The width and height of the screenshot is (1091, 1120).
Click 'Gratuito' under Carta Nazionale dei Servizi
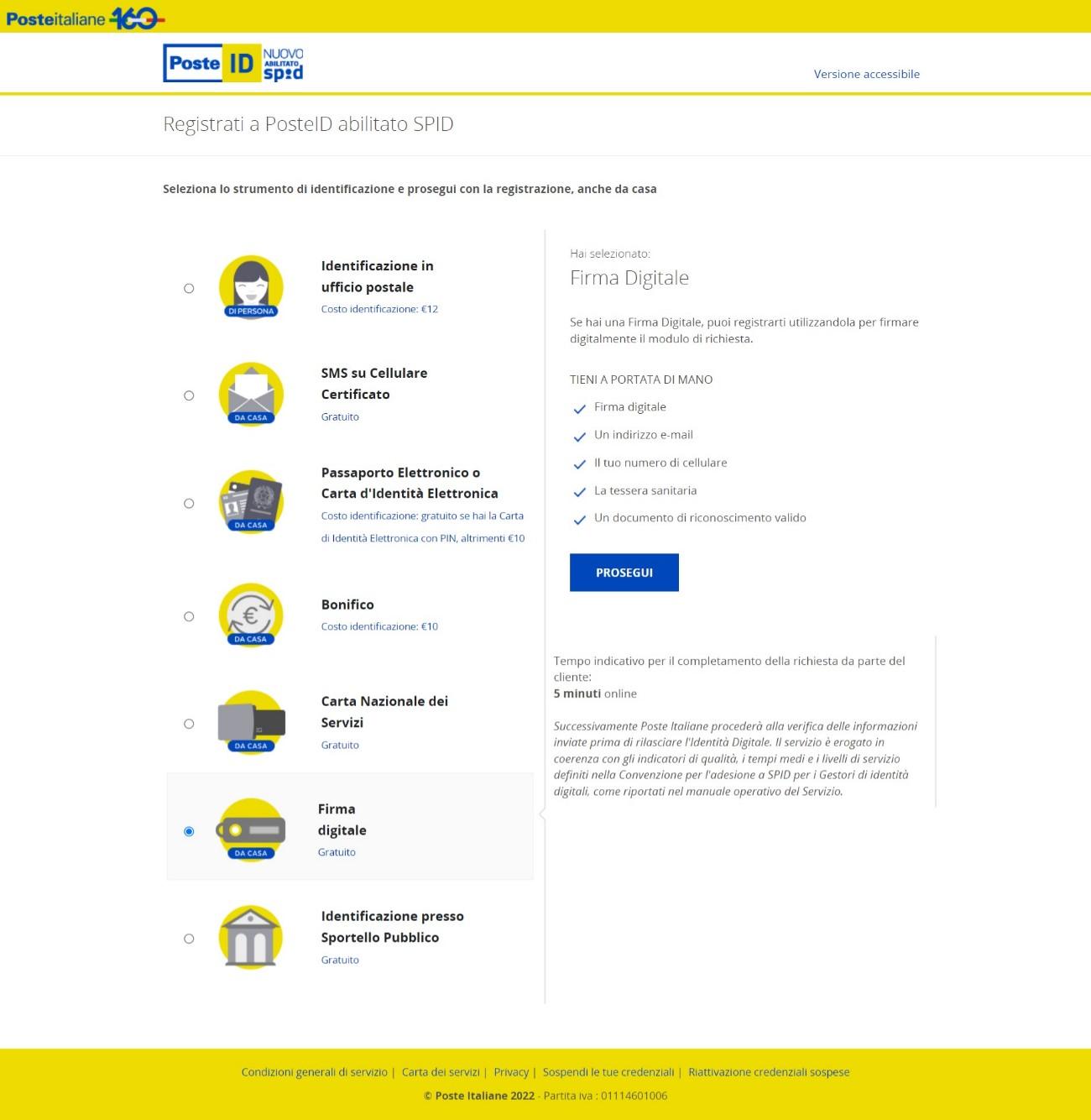(x=340, y=745)
